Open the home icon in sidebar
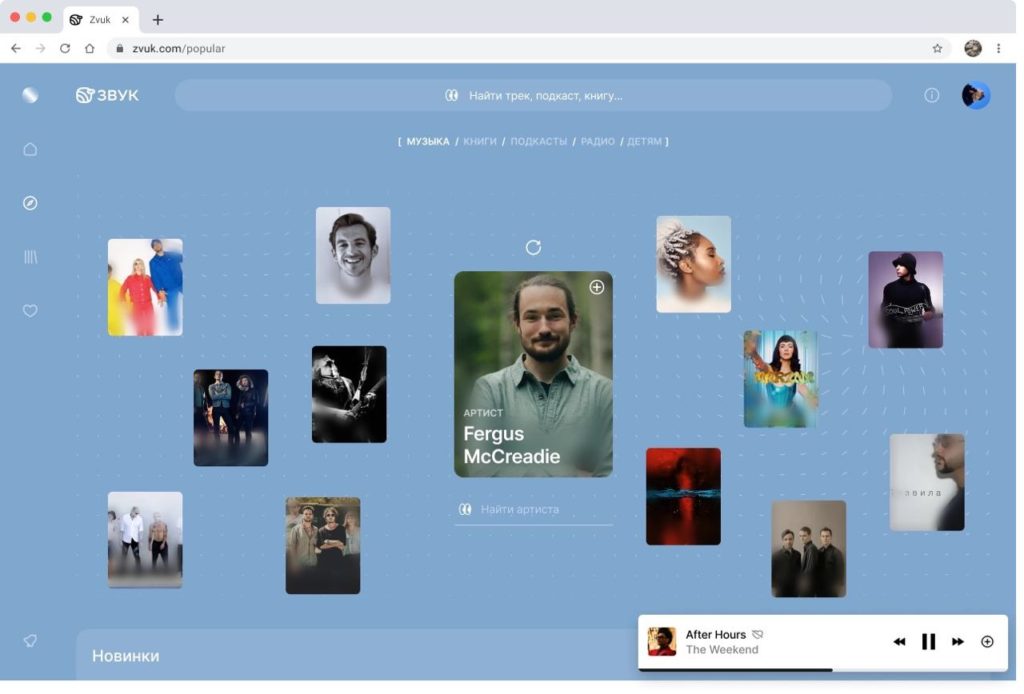This screenshot has width=1024, height=694. [30, 149]
